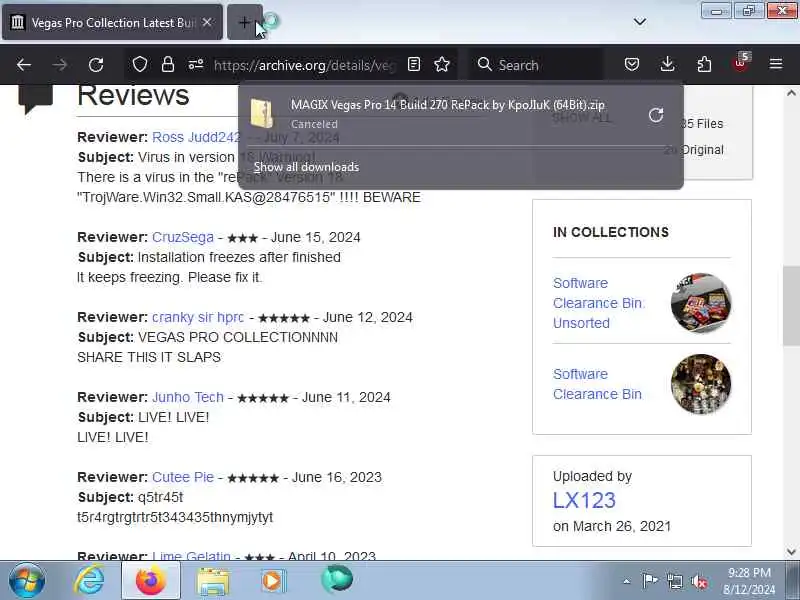Click the archive.org URL address field
The image size is (800, 600).
[x=304, y=65]
